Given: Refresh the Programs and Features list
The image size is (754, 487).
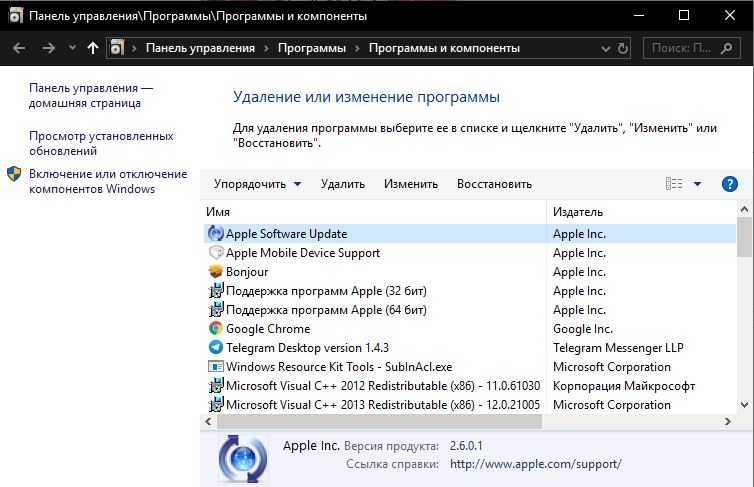Looking at the screenshot, I should [x=623, y=48].
